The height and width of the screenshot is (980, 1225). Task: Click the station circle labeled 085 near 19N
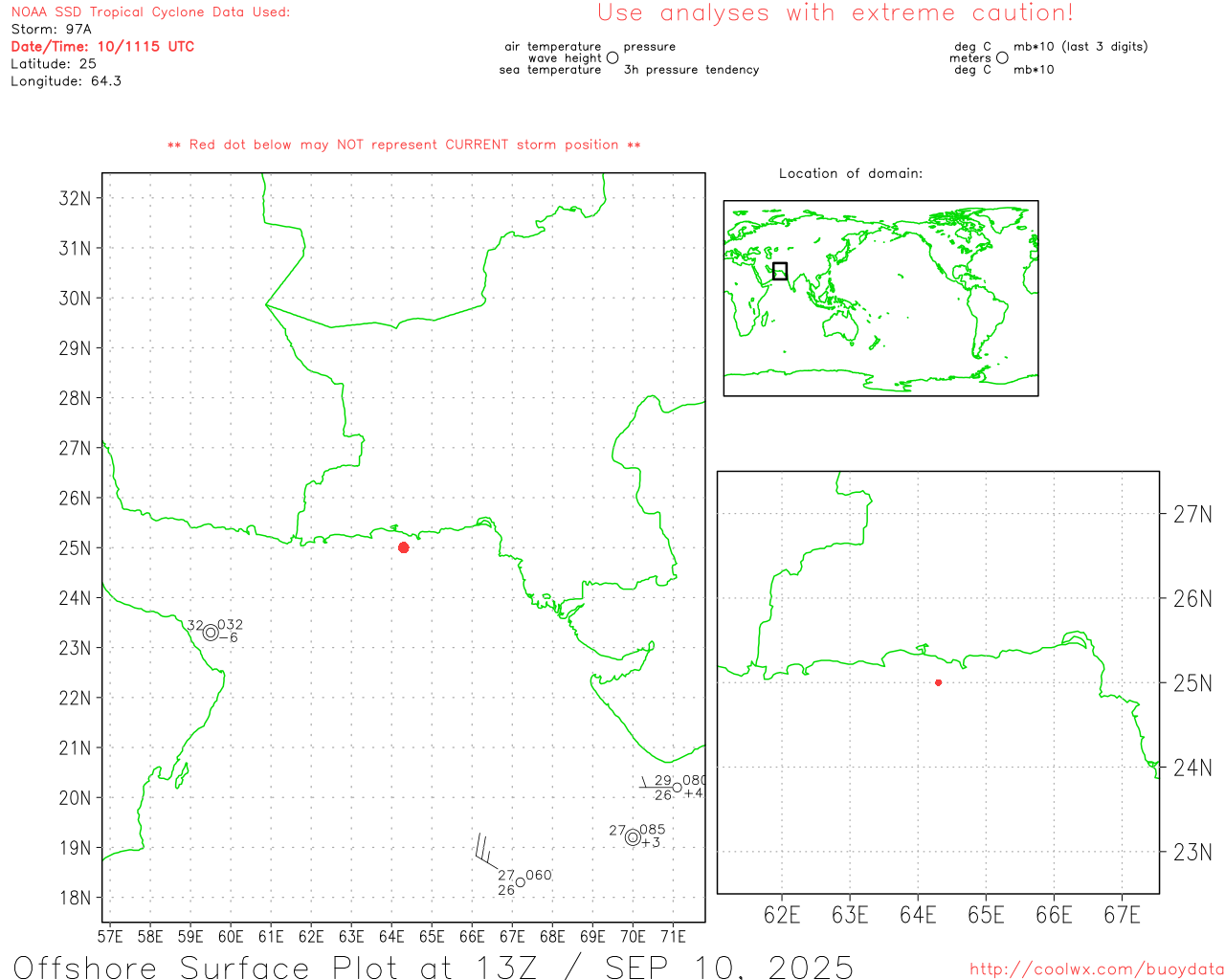tap(633, 837)
